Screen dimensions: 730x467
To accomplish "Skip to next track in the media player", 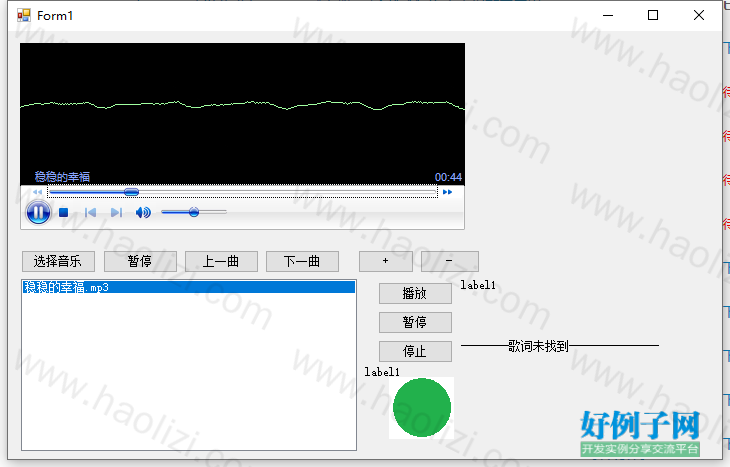I will tap(116, 213).
